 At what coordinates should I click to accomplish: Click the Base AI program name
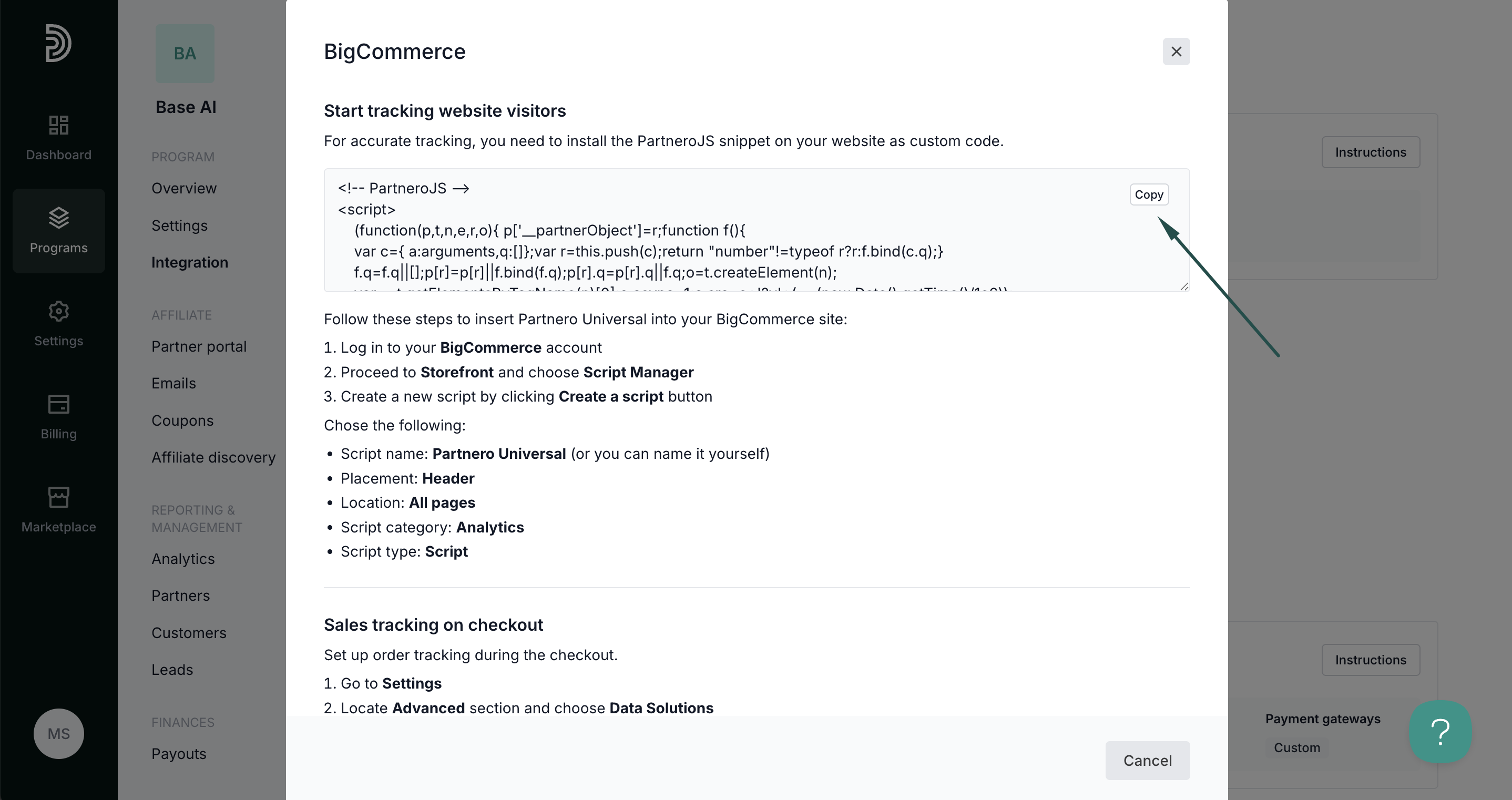pos(186,107)
